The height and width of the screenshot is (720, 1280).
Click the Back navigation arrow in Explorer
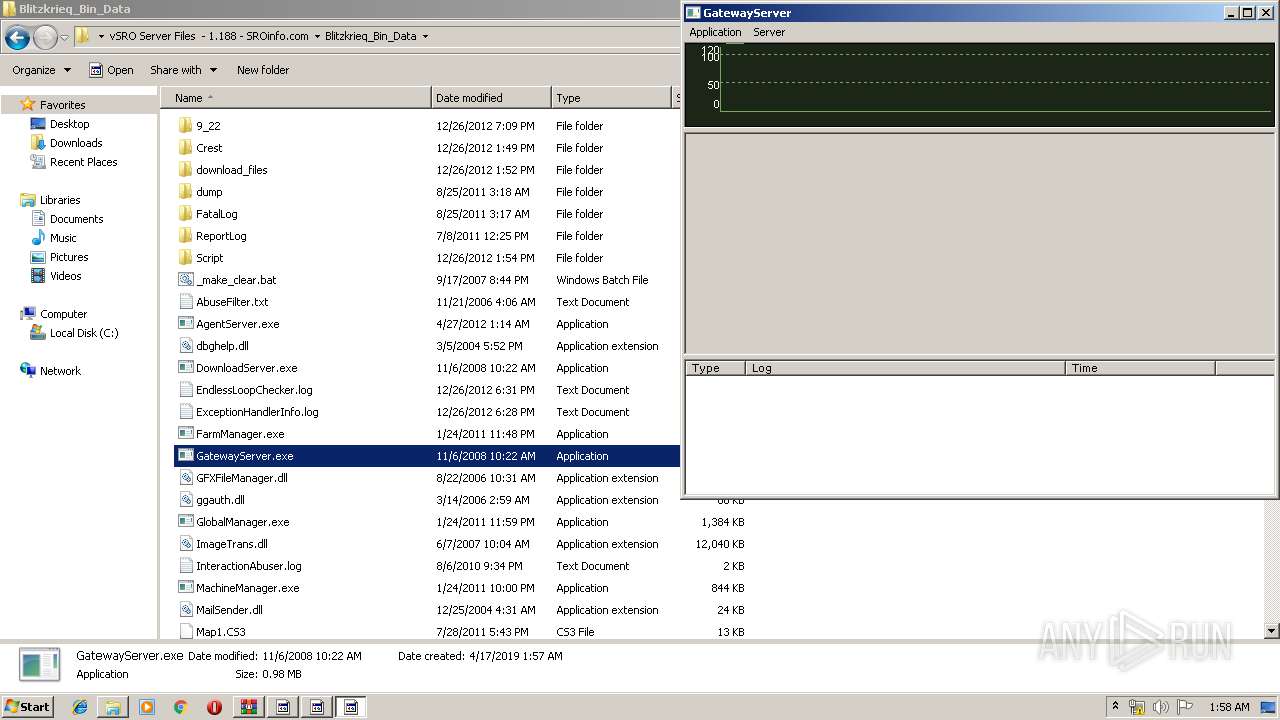(17, 38)
